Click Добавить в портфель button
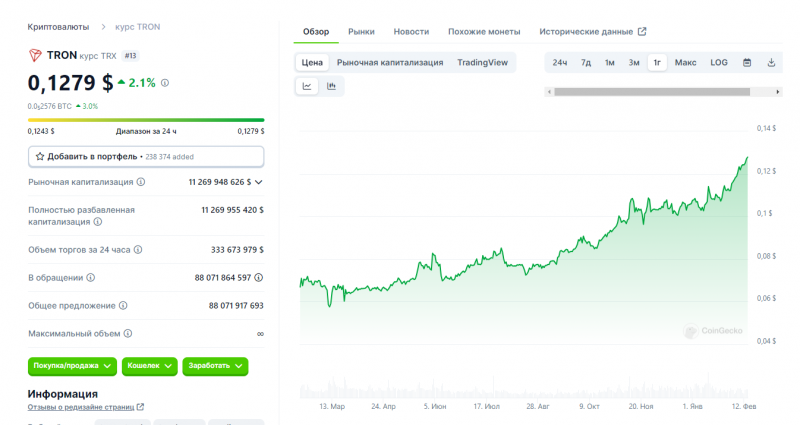Image resolution: width=800 pixels, height=425 pixels. [146, 157]
